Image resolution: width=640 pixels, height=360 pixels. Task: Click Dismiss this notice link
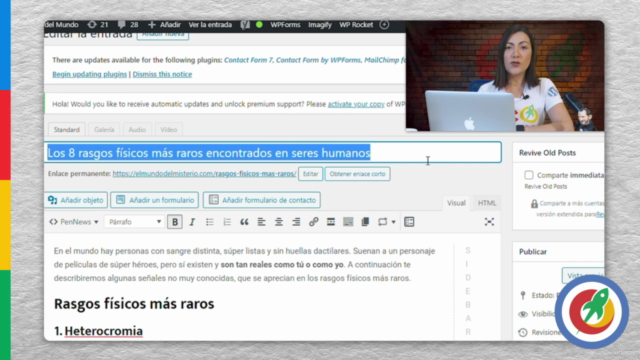(x=162, y=74)
